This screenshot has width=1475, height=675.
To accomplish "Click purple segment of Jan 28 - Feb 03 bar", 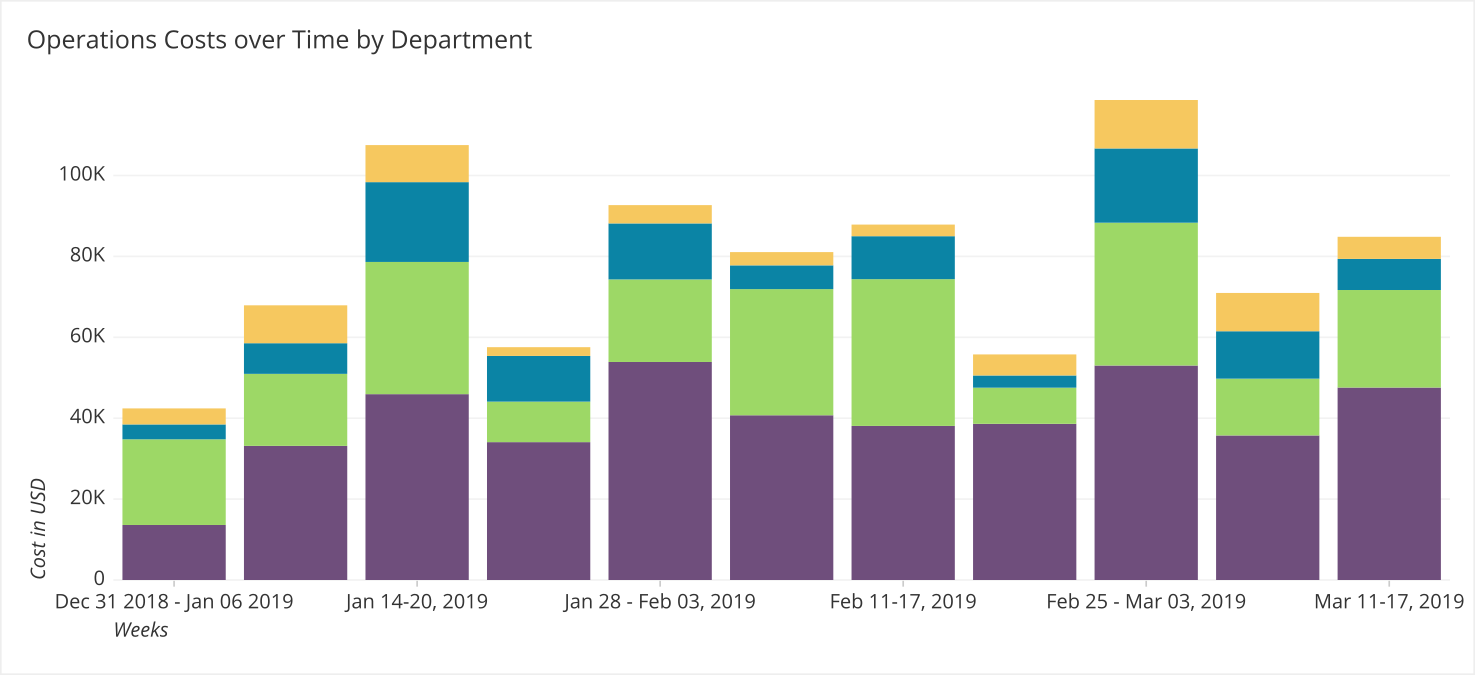I will (660, 471).
